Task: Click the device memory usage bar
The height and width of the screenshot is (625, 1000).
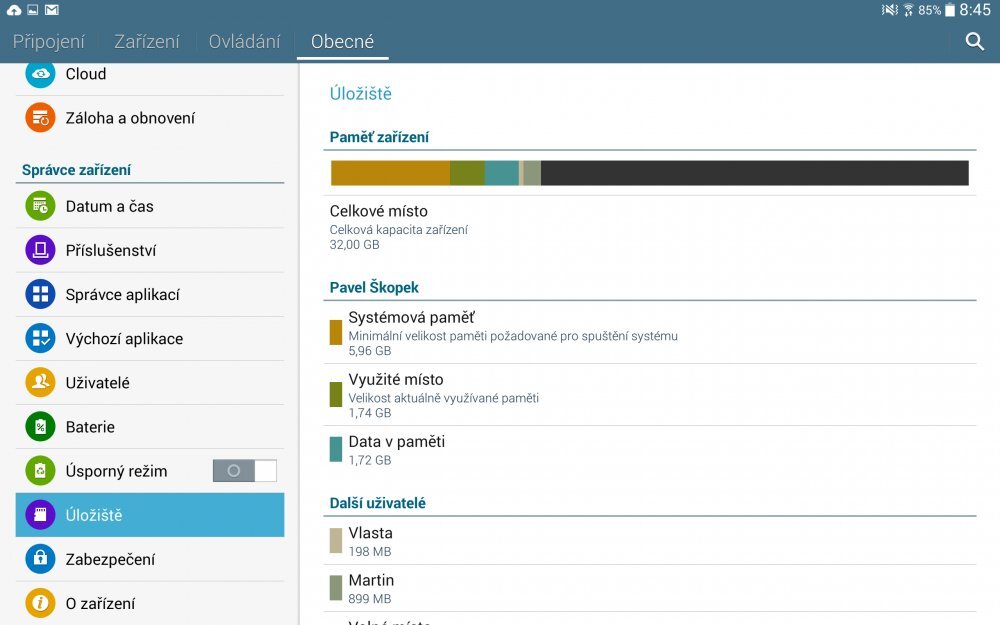Action: point(650,172)
